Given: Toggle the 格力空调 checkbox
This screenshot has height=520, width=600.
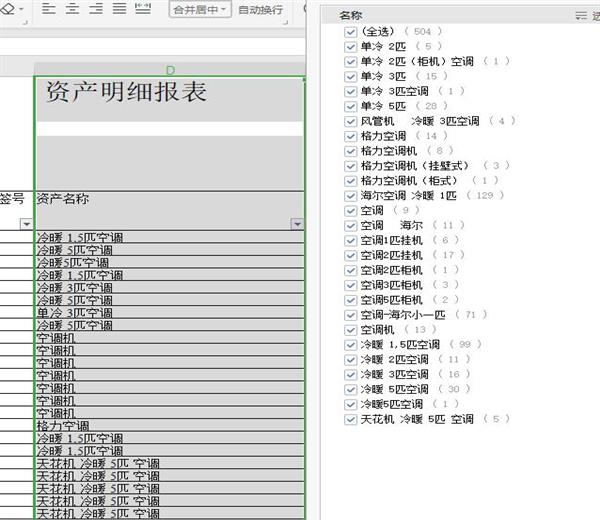Looking at the screenshot, I should 350,136.
